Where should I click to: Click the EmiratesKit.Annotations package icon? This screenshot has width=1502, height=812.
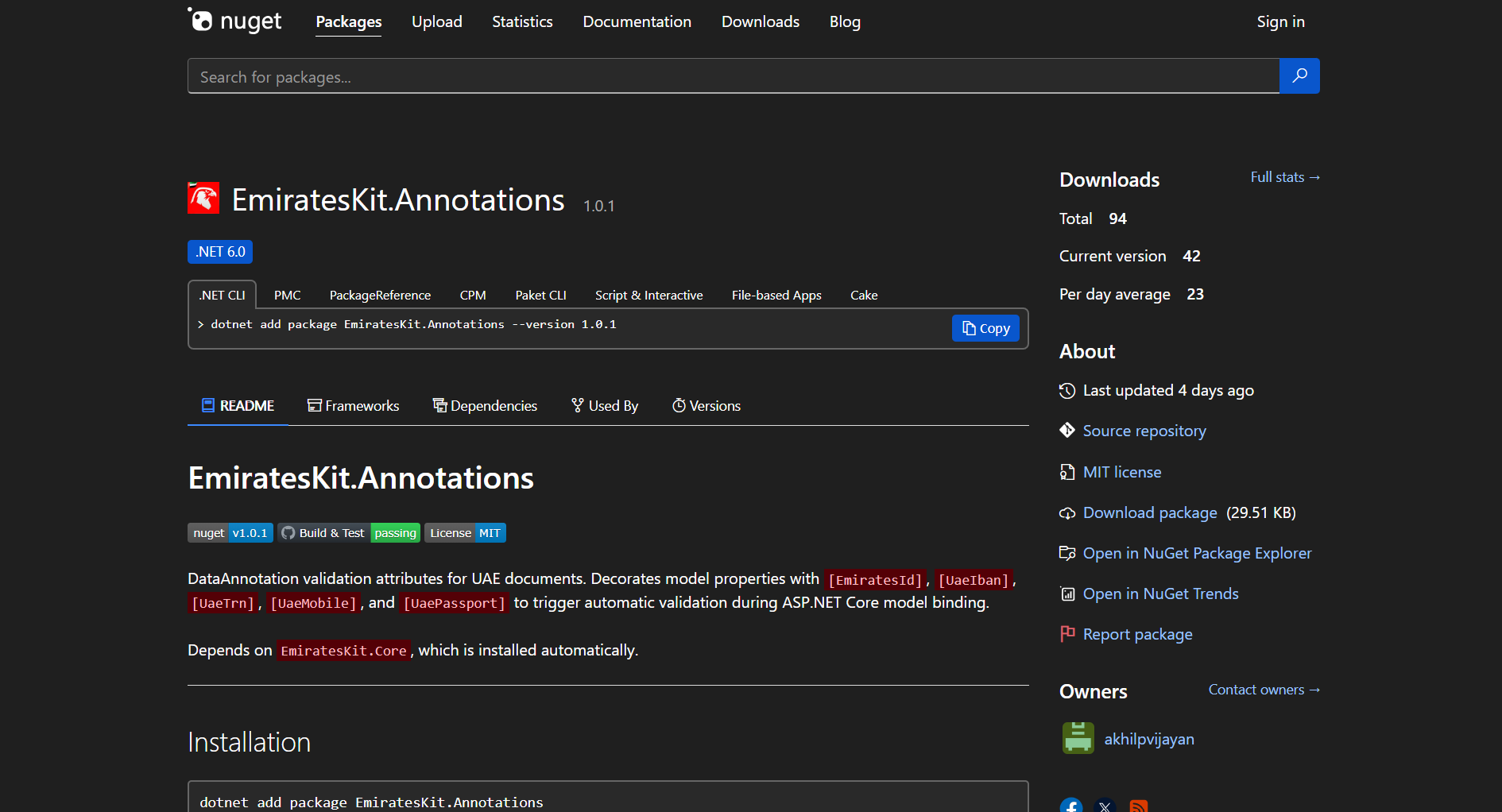[203, 198]
